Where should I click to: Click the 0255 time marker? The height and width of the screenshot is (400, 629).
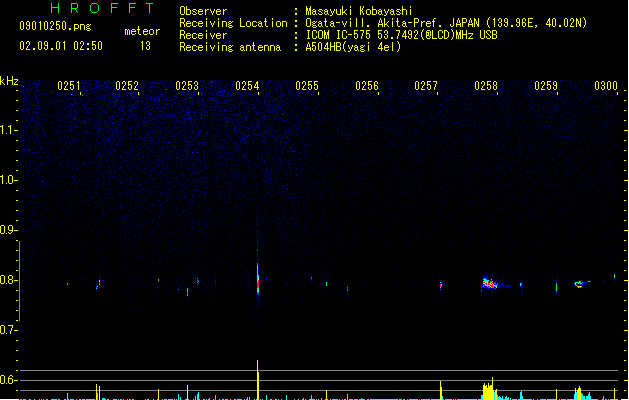307,86
